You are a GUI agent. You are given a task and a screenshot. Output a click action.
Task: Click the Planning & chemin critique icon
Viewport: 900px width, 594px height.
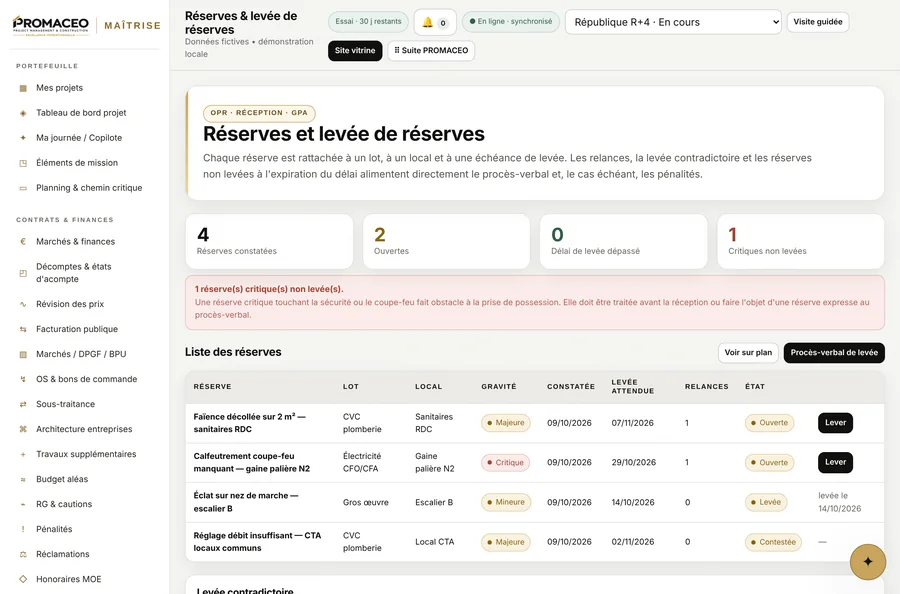pos(23,188)
